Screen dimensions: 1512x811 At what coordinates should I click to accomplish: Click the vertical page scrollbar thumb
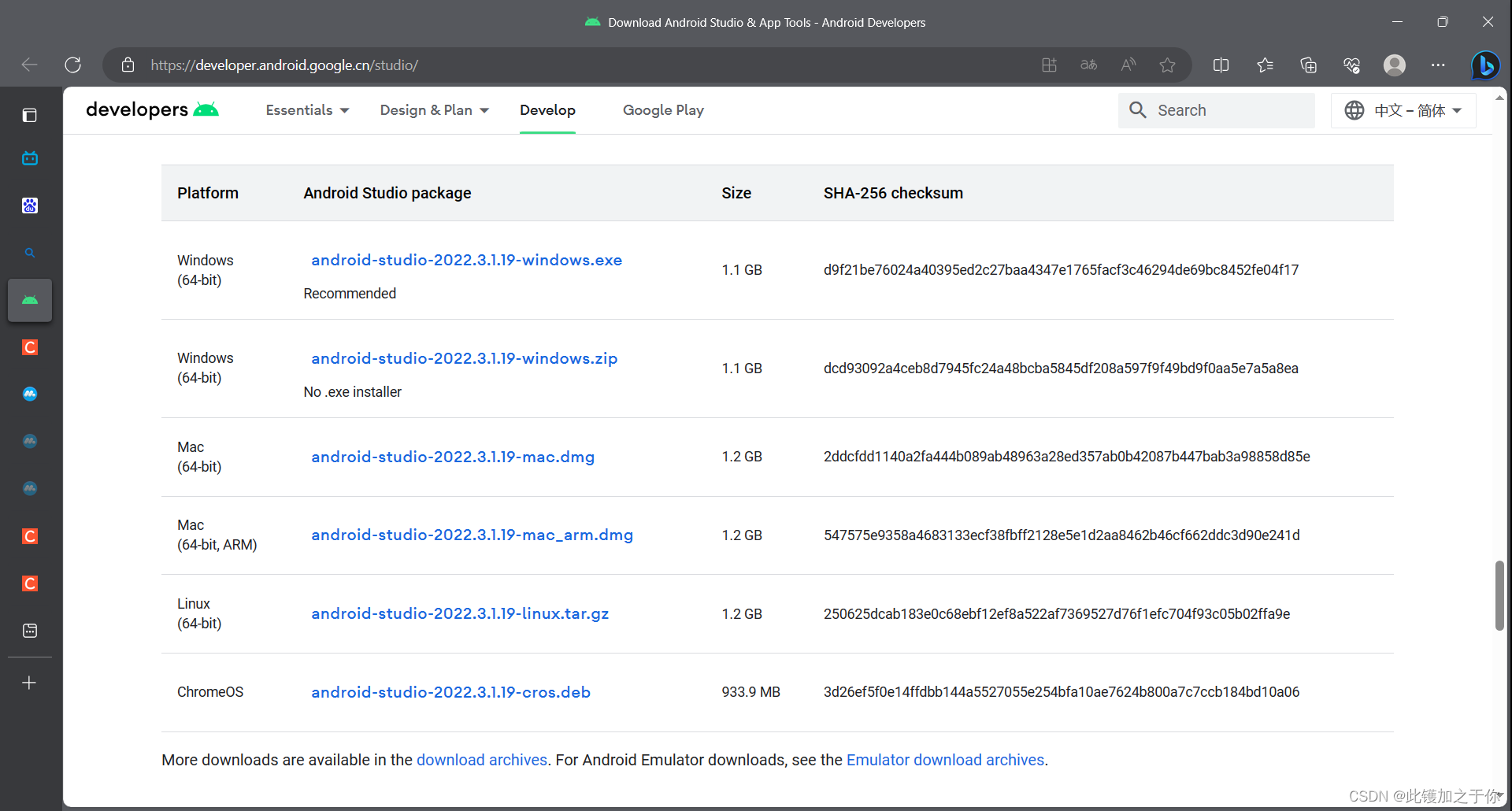[1499, 595]
